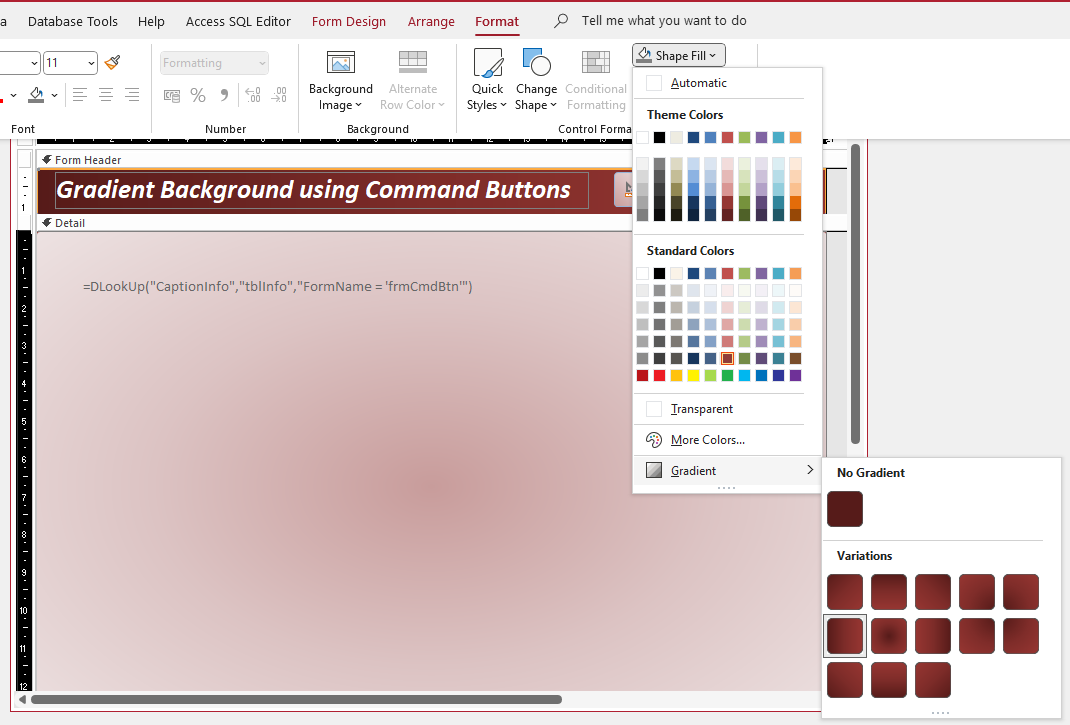Image resolution: width=1070 pixels, height=725 pixels.
Task: Apply percent number format
Action: (x=198, y=95)
